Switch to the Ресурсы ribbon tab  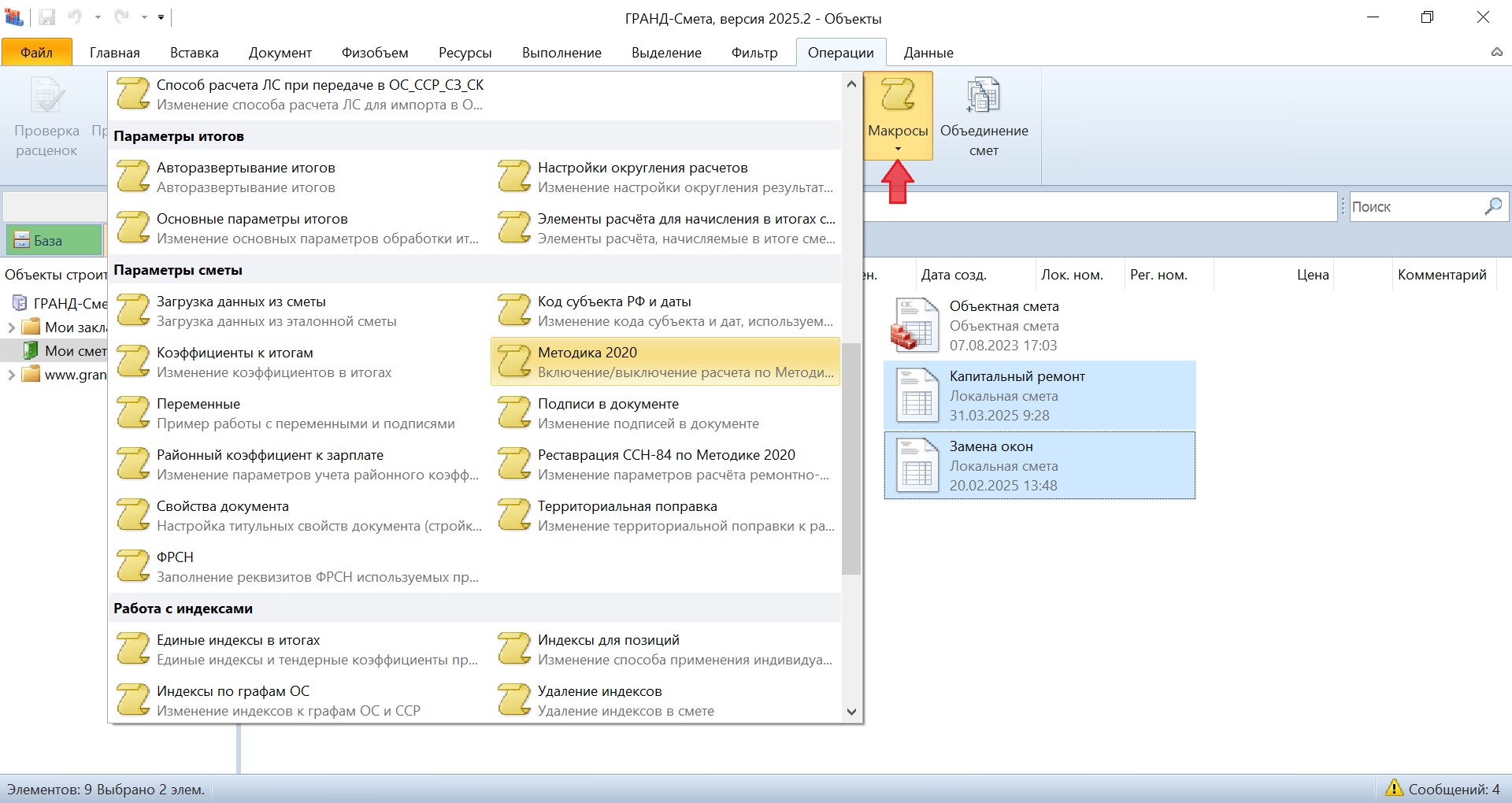[x=465, y=53]
